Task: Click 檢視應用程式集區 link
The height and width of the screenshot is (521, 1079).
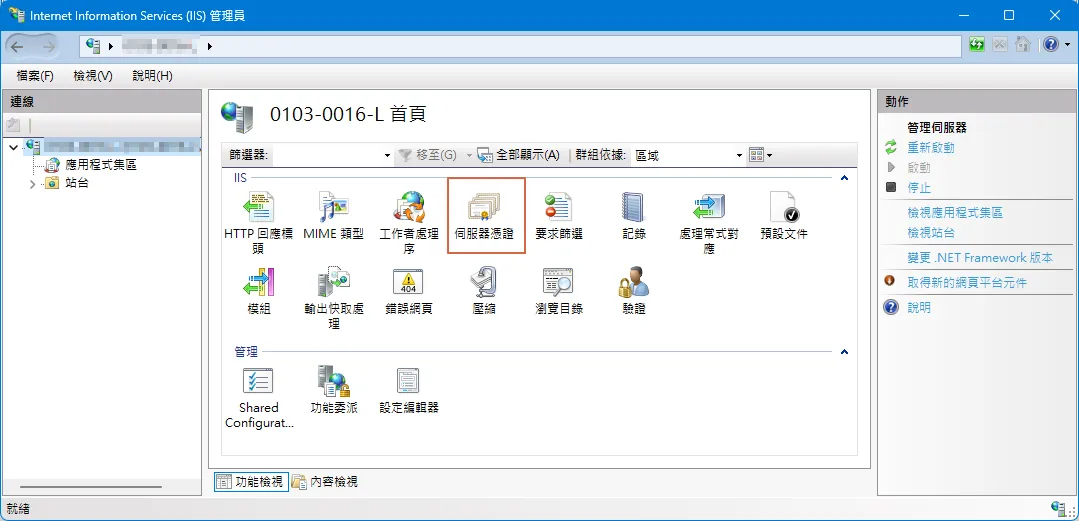Action: 955,213
